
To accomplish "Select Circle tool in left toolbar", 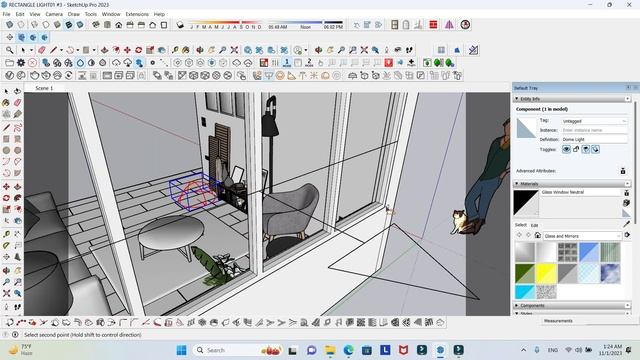I will pos(6,150).
